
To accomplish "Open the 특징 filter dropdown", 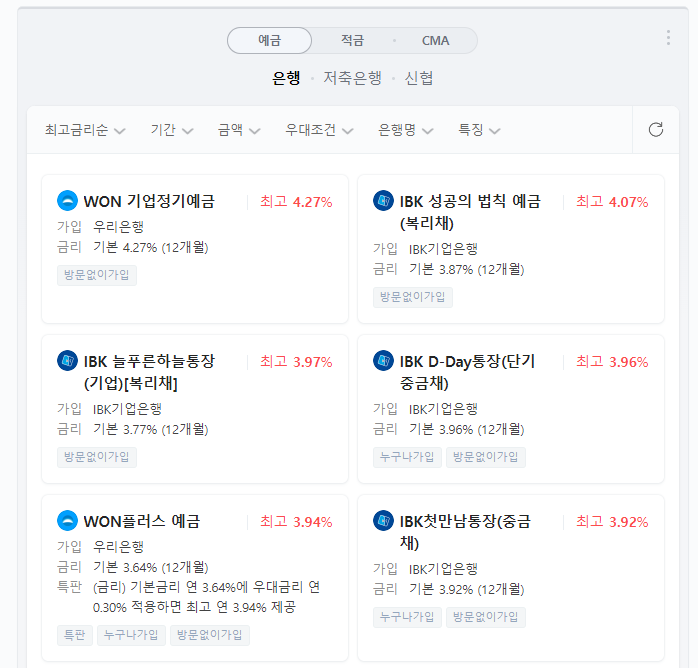I will click(x=479, y=130).
